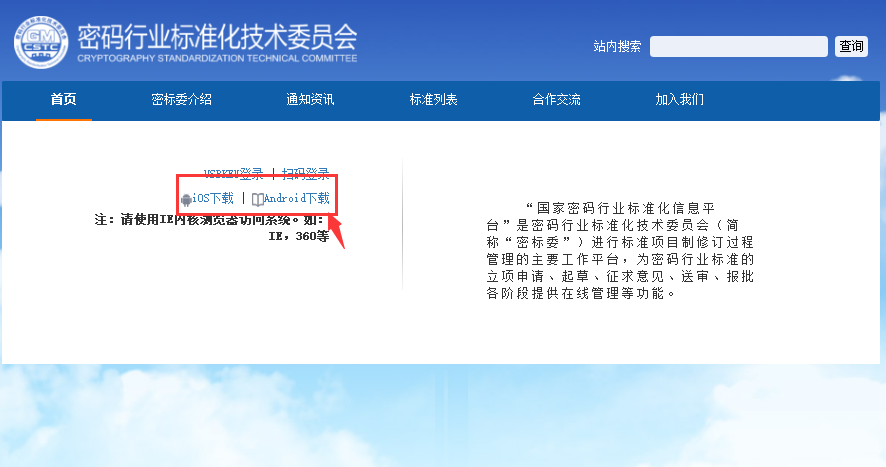Viewport: 886px width, 467px height.
Task: Select 标准列表 from the navigation bar
Action: 433,100
